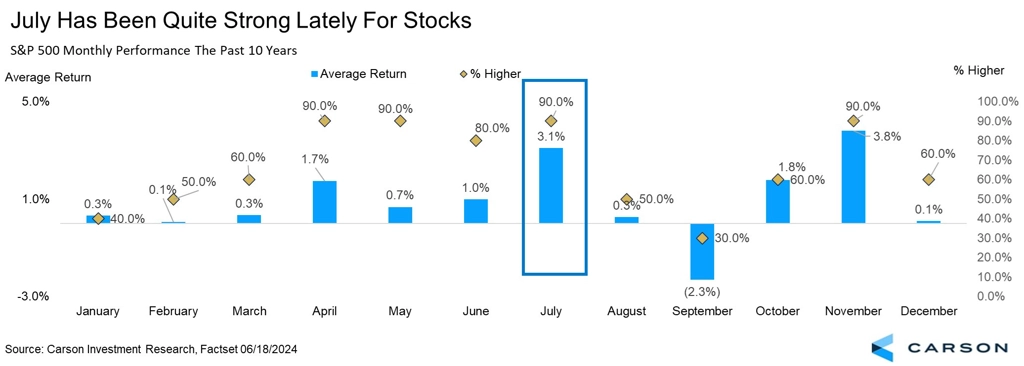Click the July axis label
Viewport: 1024px width, 366px height.
tap(551, 311)
